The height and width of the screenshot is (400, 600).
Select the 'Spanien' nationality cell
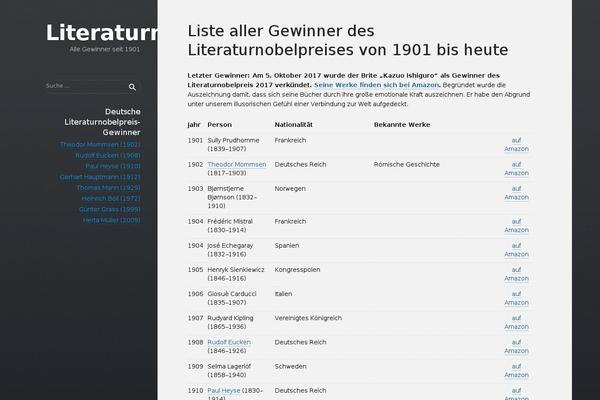click(287, 246)
